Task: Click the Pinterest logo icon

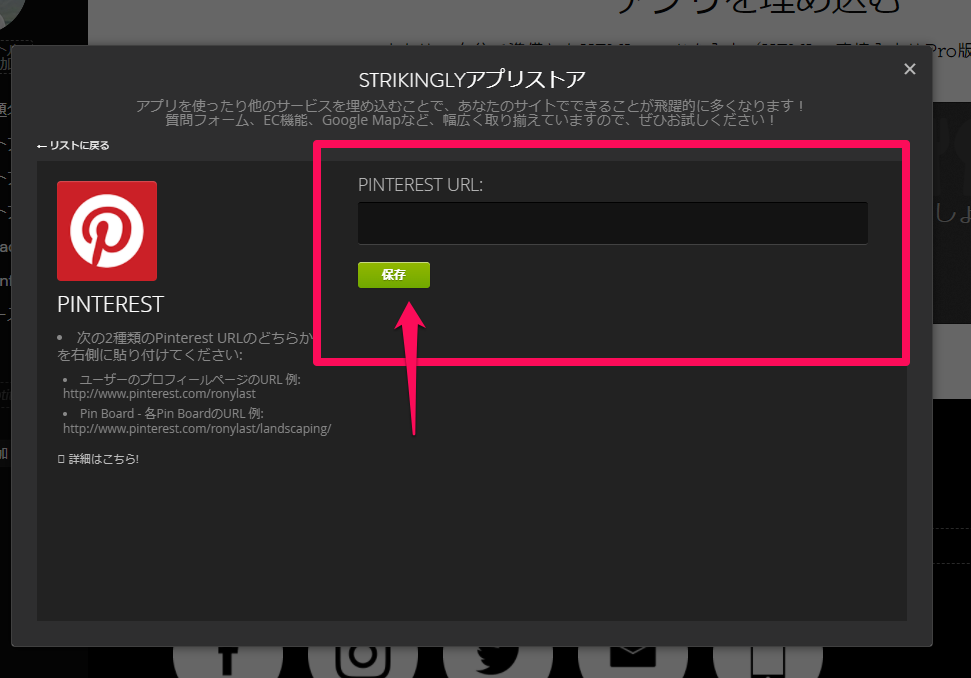Action: coord(107,231)
